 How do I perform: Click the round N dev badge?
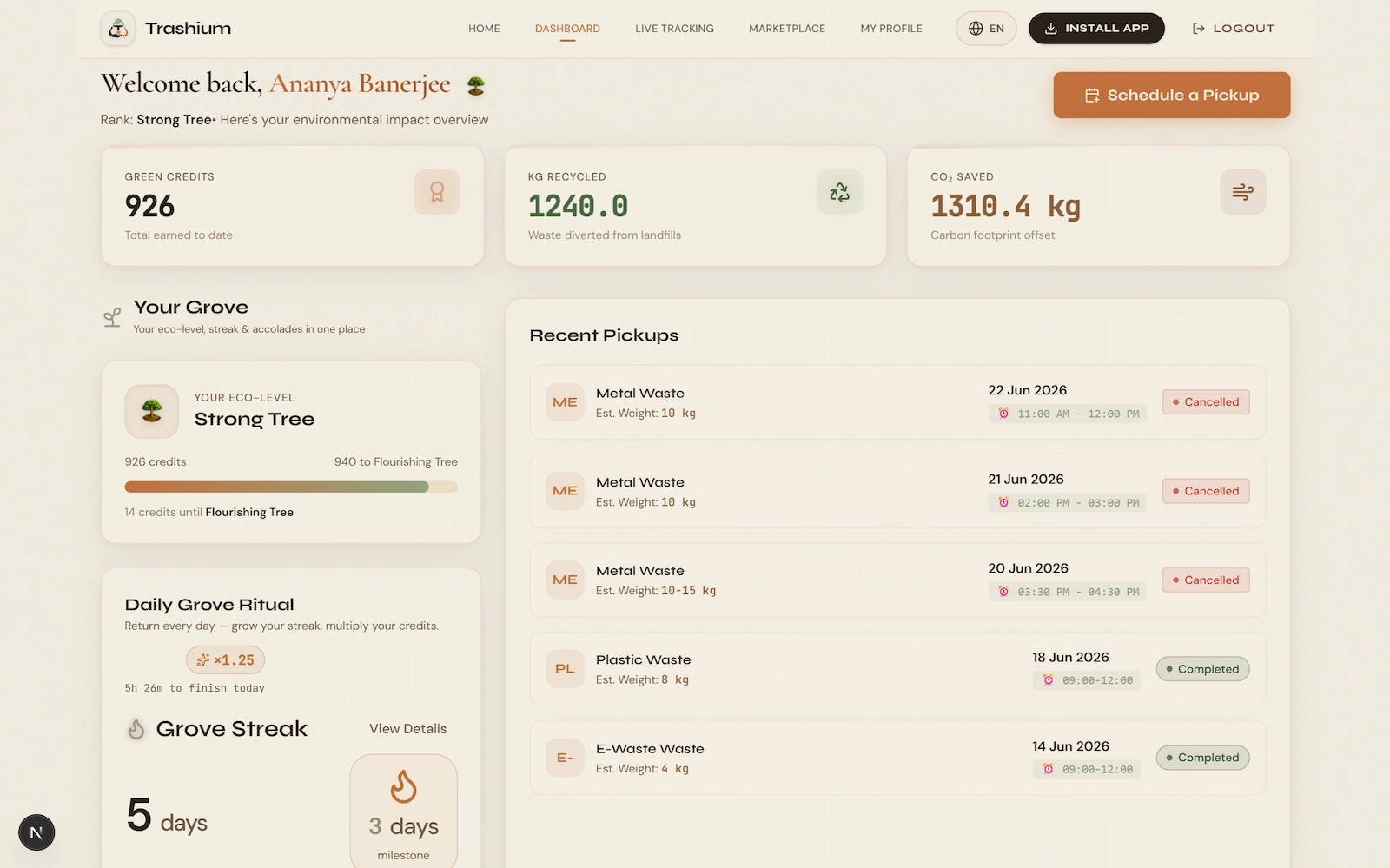(x=36, y=832)
